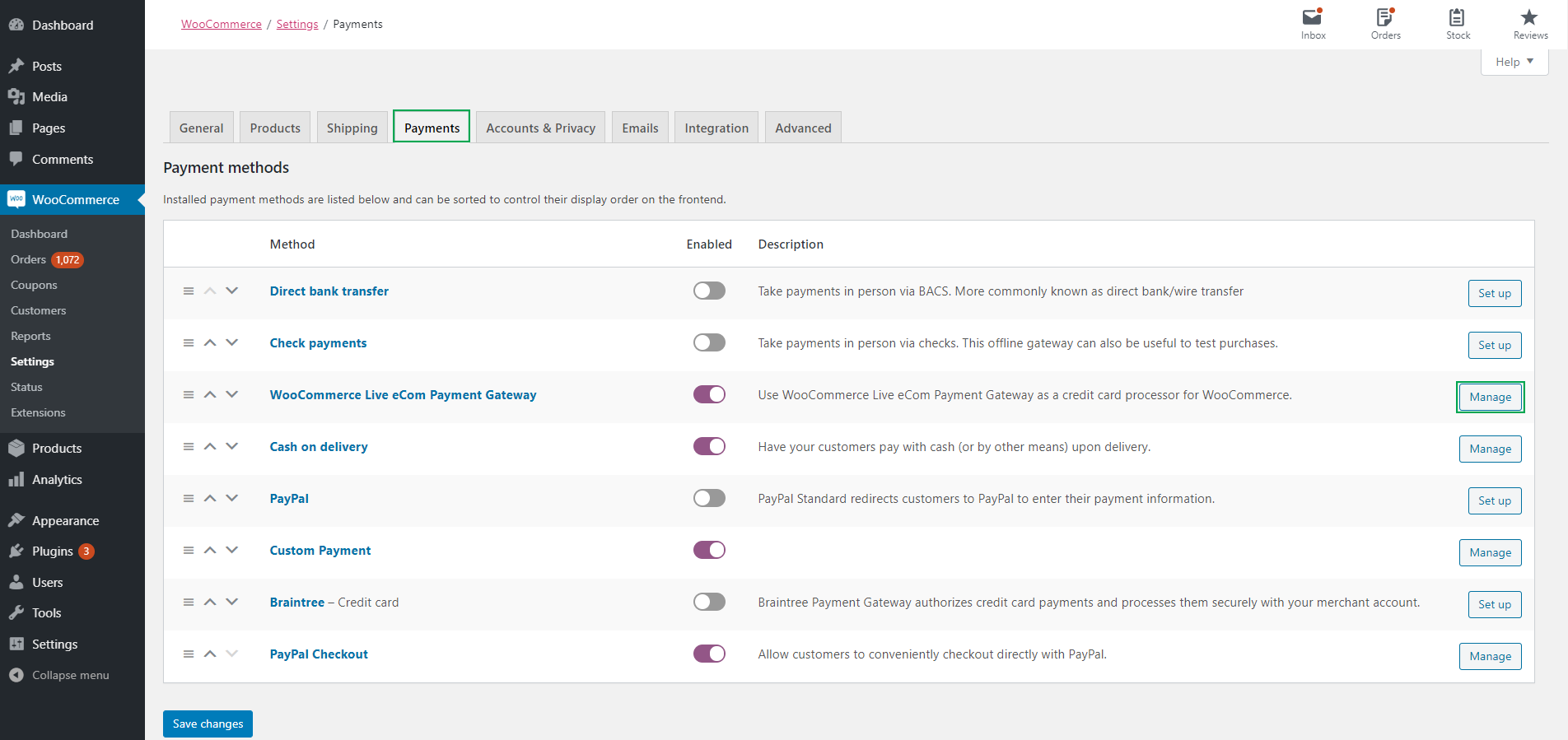Viewport: 1568px width, 740px height.
Task: Click the Pages icon in sidebar
Action: 16,128
